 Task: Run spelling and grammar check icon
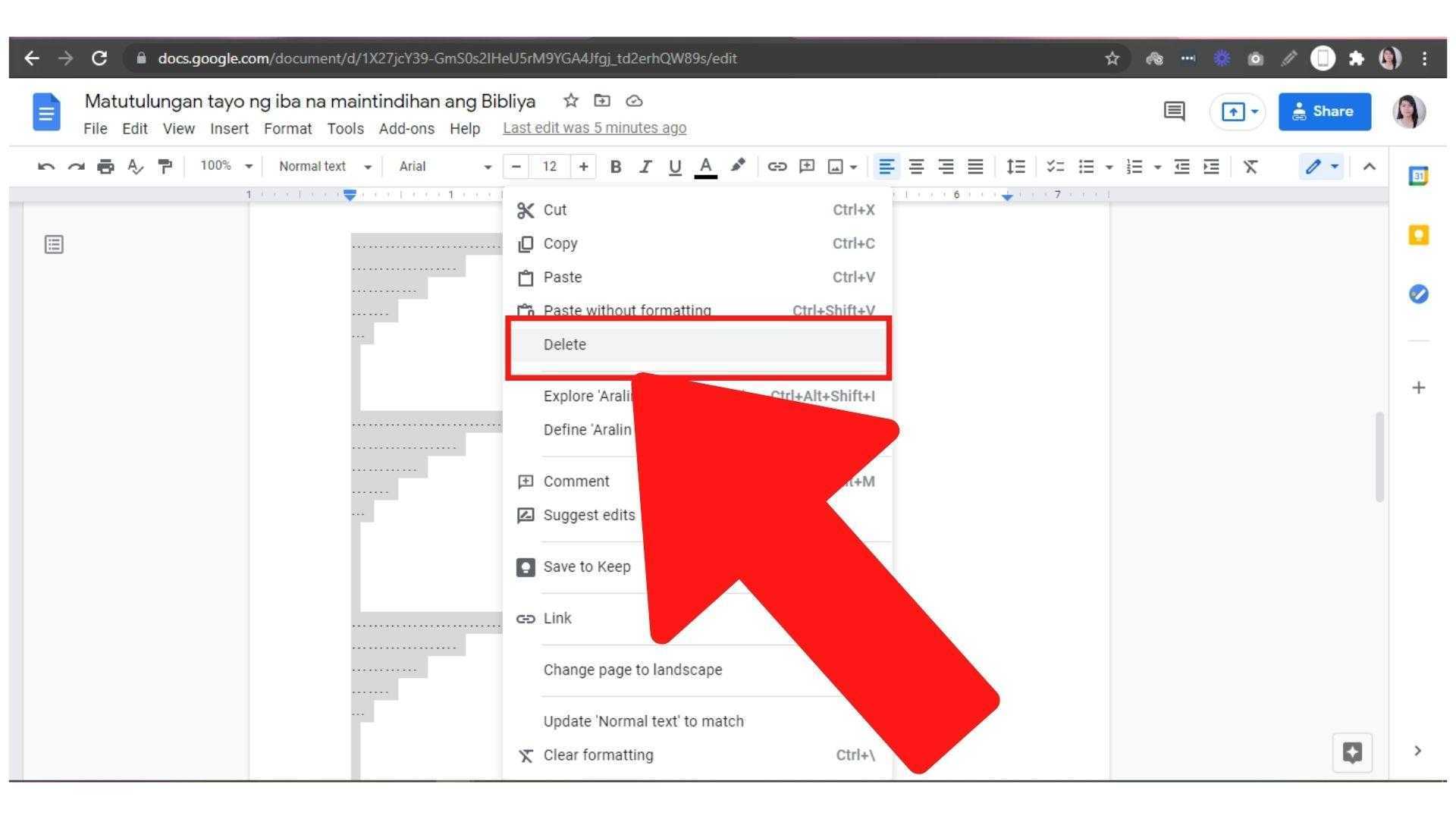(136, 167)
